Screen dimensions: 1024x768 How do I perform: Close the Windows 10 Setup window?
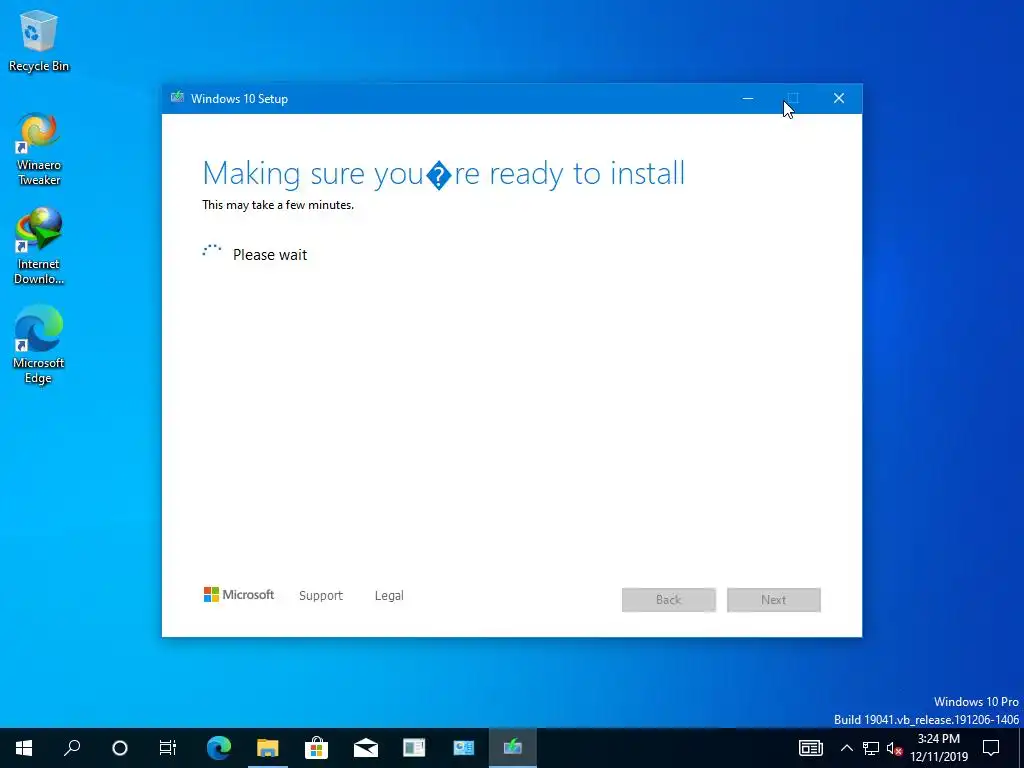pos(839,99)
